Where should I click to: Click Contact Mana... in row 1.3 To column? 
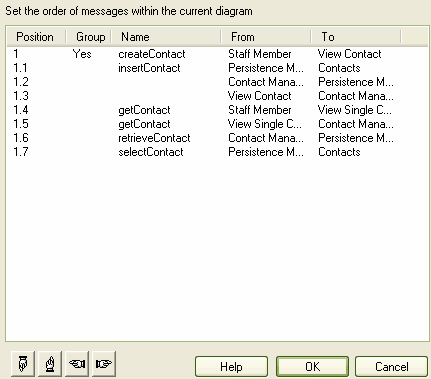click(356, 96)
